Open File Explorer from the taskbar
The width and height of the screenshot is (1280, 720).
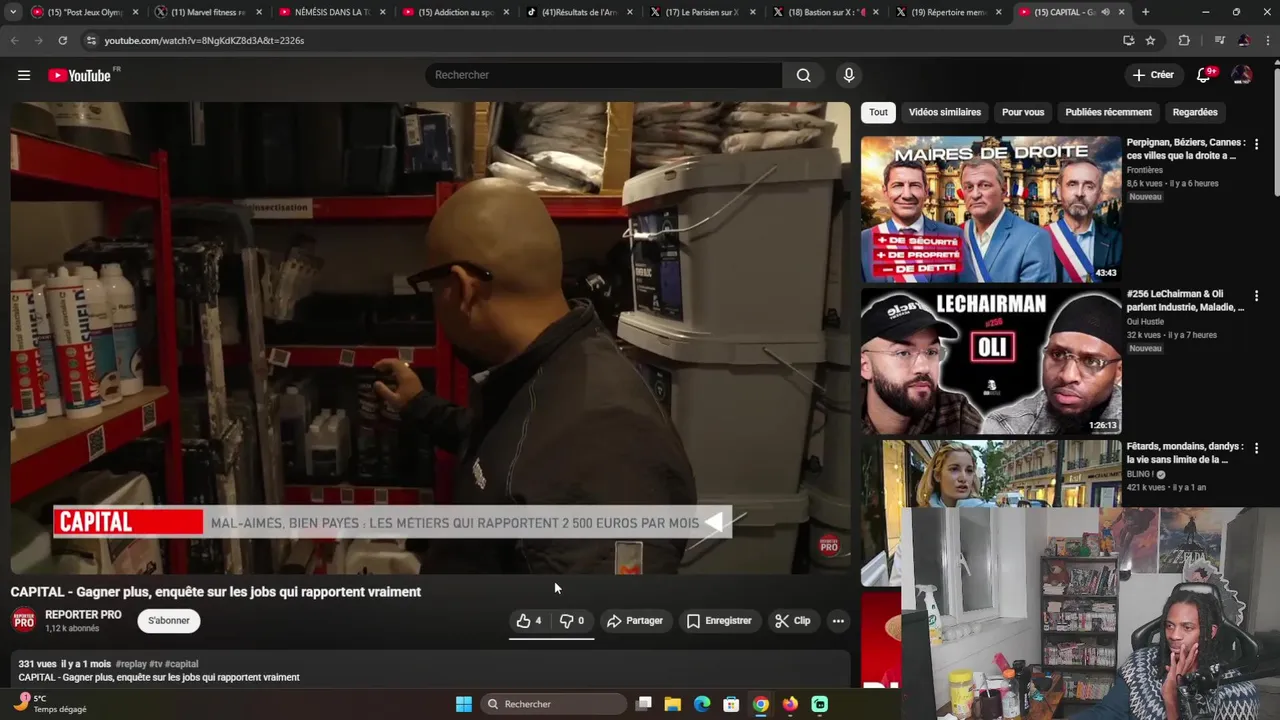pyautogui.click(x=673, y=704)
